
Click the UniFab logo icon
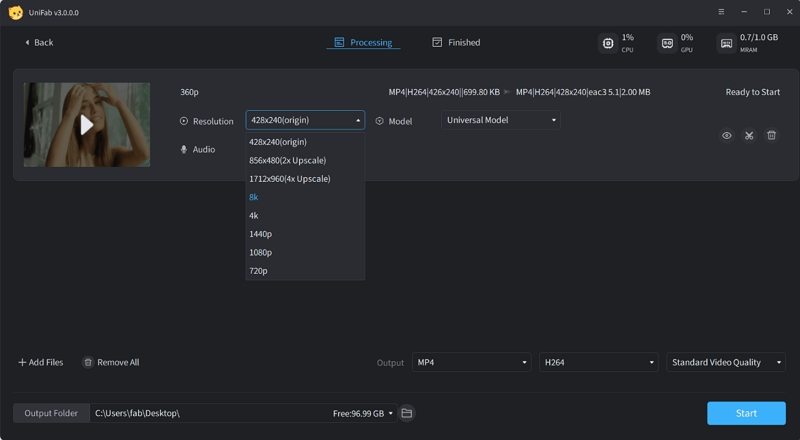(15, 12)
